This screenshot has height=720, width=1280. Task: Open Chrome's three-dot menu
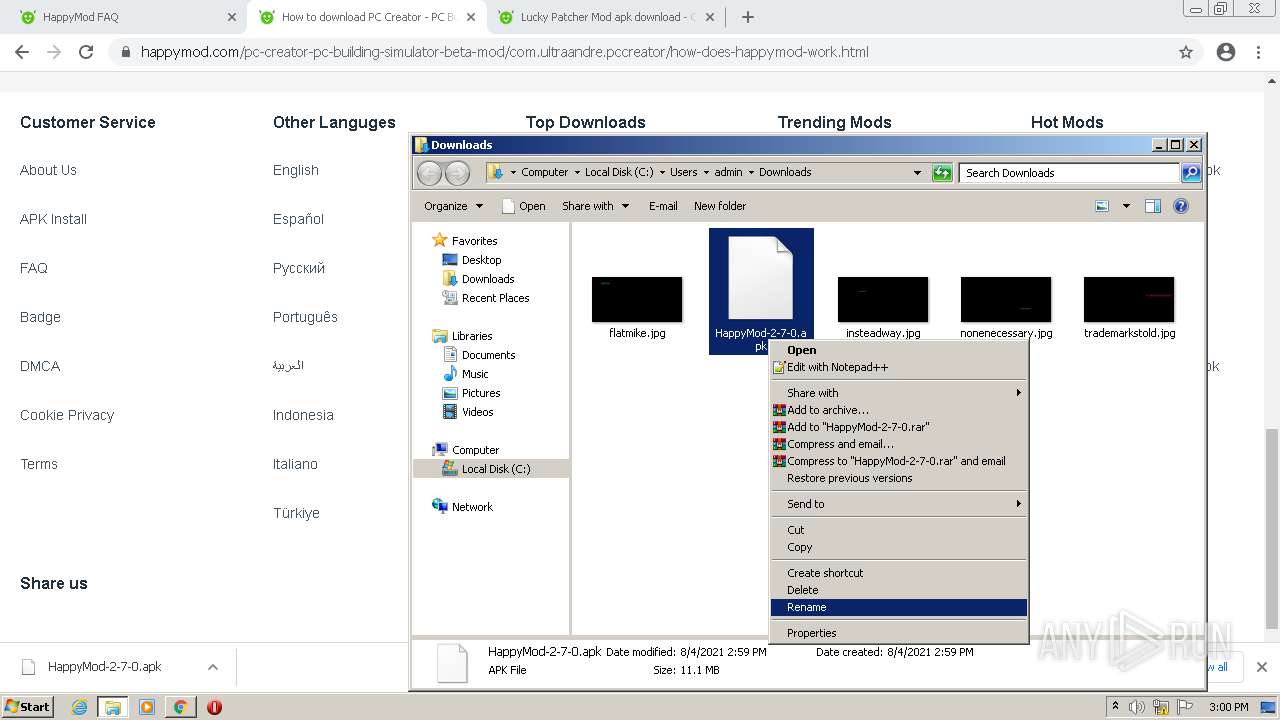[1259, 52]
